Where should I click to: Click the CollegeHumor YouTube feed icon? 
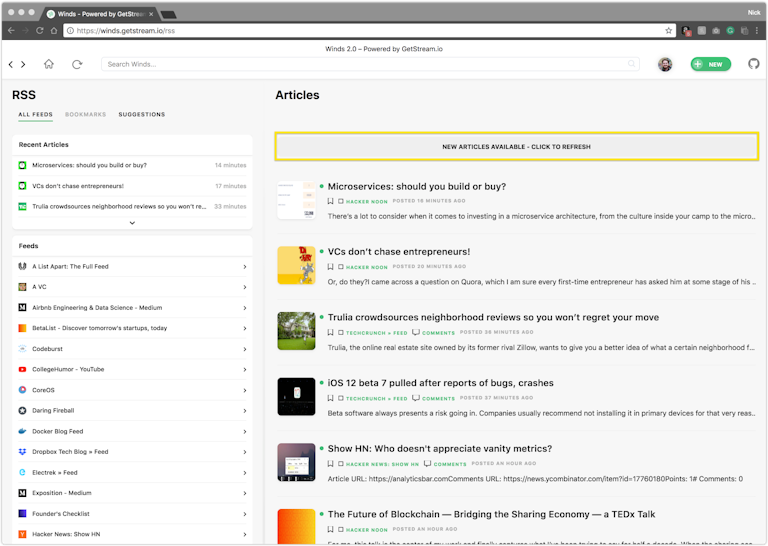tap(22, 369)
